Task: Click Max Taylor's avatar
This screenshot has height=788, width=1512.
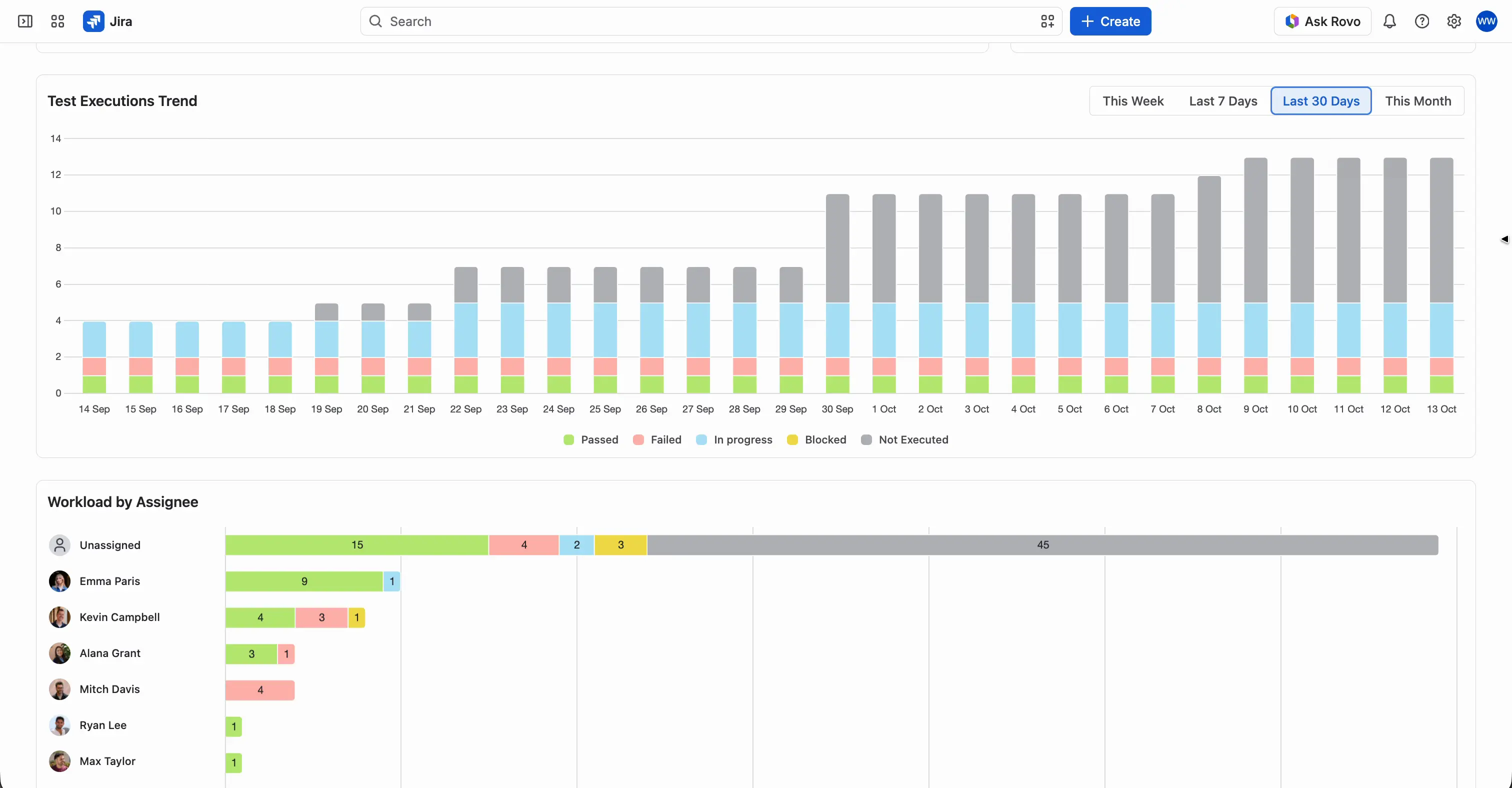Action: (59, 761)
